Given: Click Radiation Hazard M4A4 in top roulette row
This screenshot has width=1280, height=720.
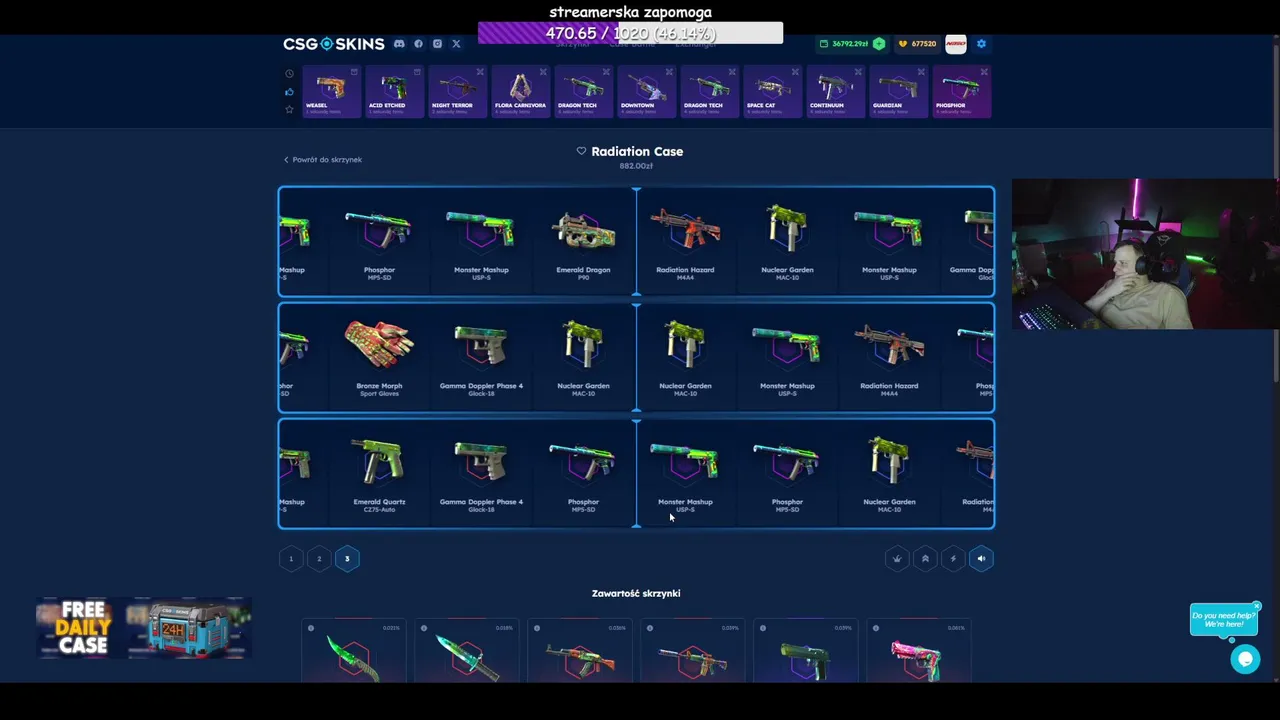Looking at the screenshot, I should tap(685, 242).
